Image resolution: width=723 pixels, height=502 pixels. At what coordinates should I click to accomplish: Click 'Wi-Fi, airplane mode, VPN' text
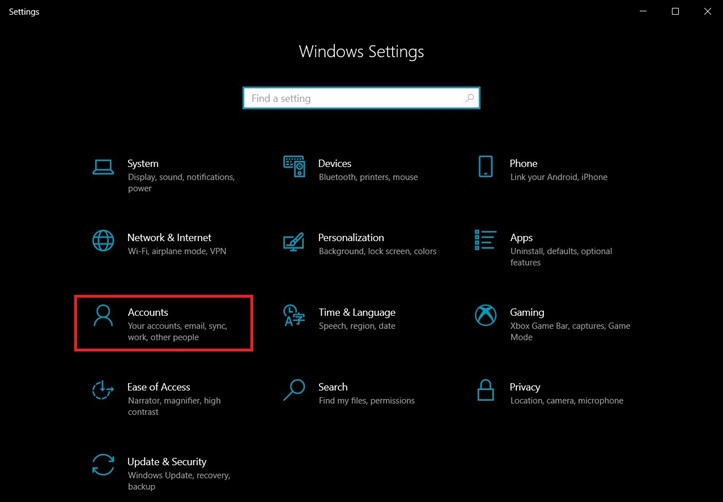(x=177, y=251)
